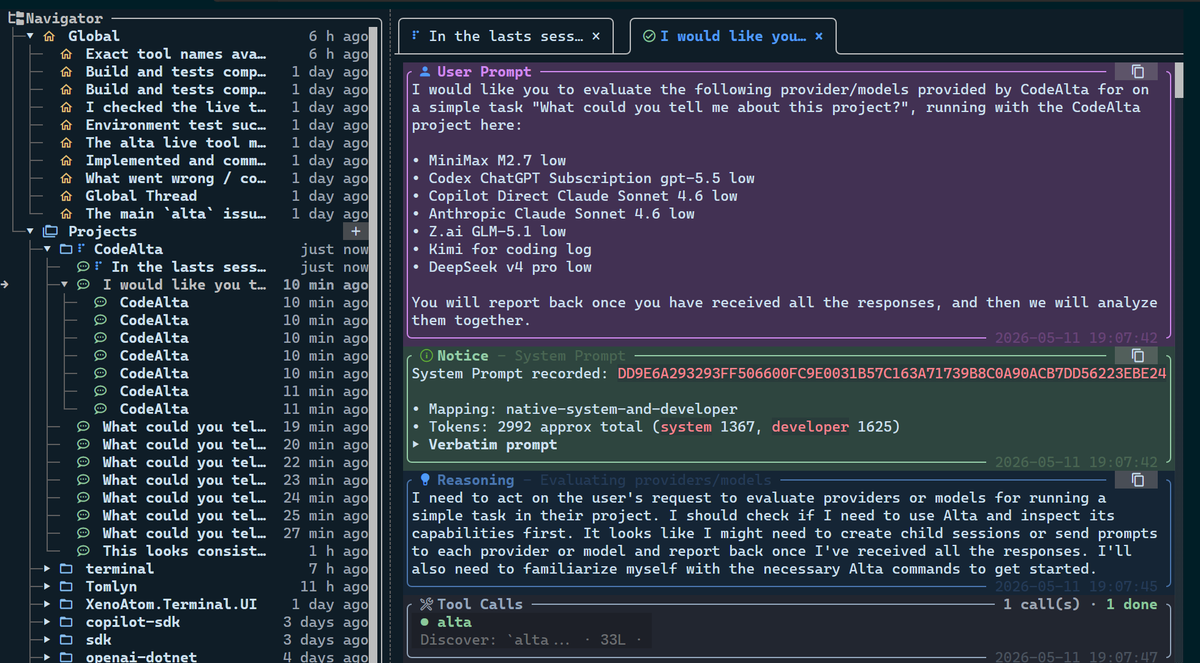
Task: Click the person icon in User Prompt header
Action: pyautogui.click(x=425, y=72)
